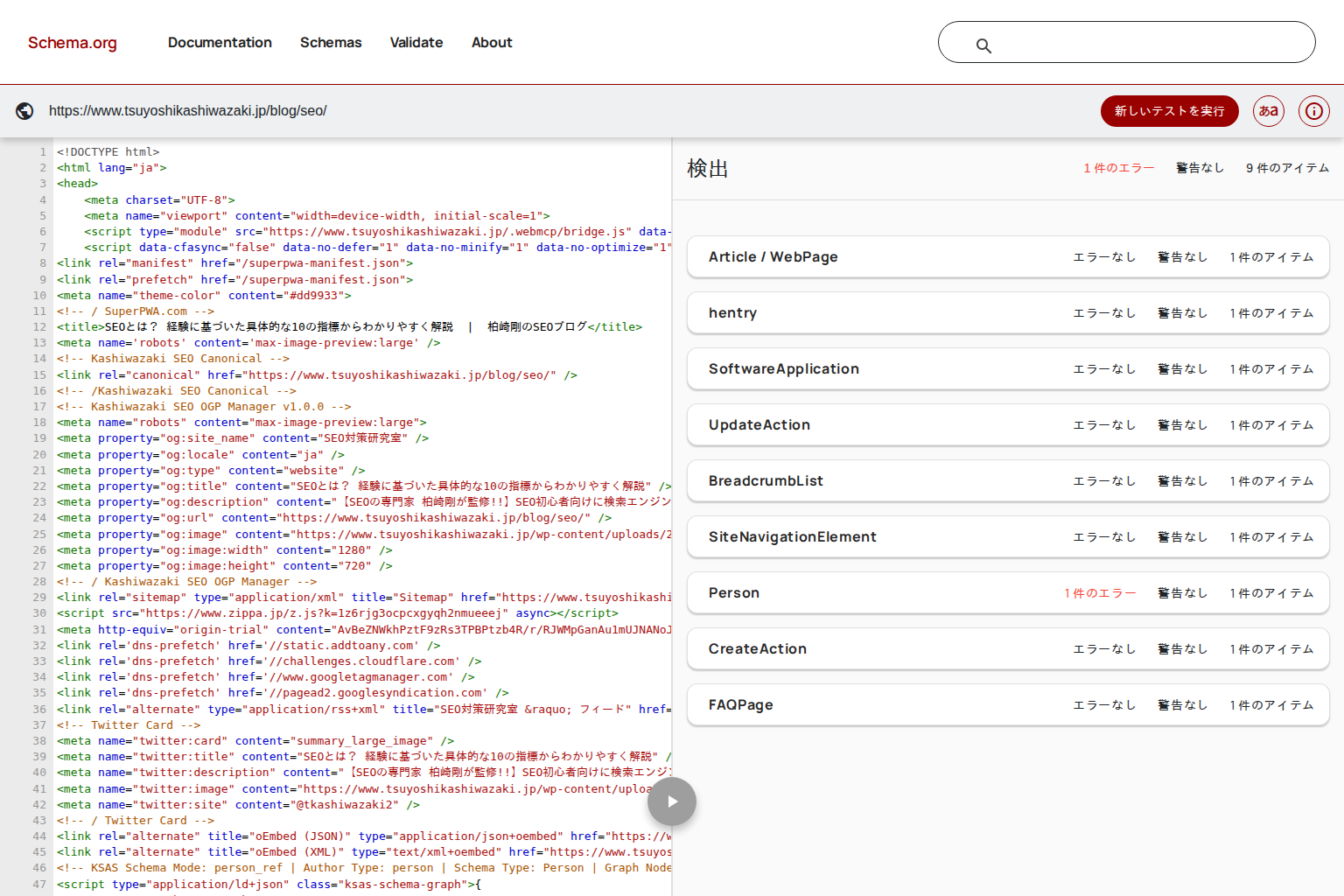This screenshot has width=1344, height=896.
Task: Expand the SiteNavigationElement result
Action: 1008,537
